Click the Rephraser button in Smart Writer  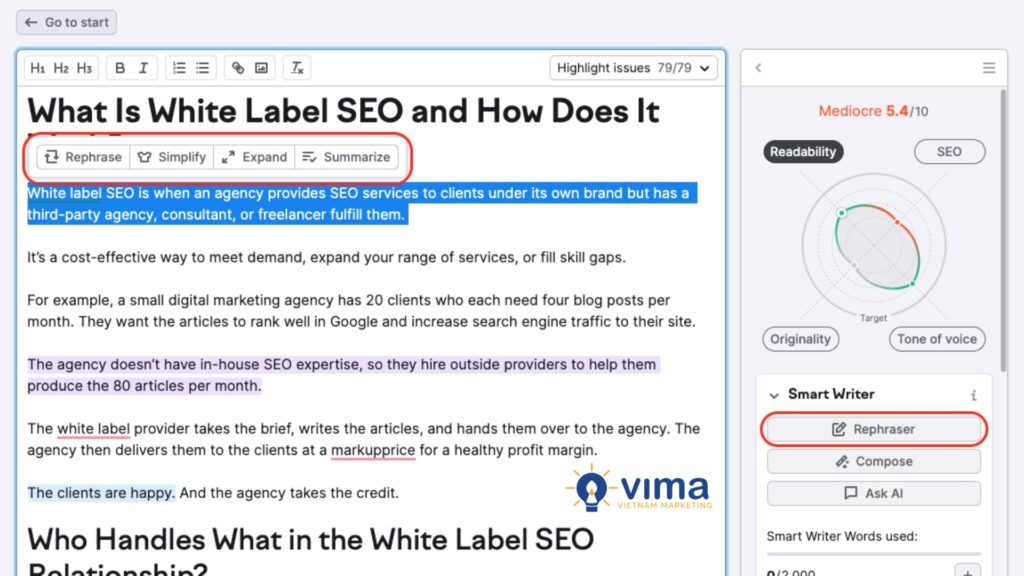(x=874, y=429)
